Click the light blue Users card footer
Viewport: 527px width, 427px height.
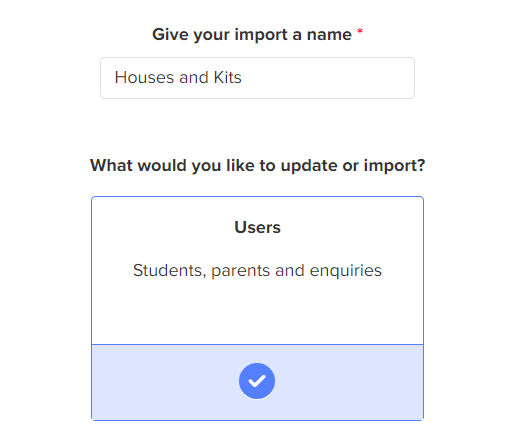coord(257,383)
